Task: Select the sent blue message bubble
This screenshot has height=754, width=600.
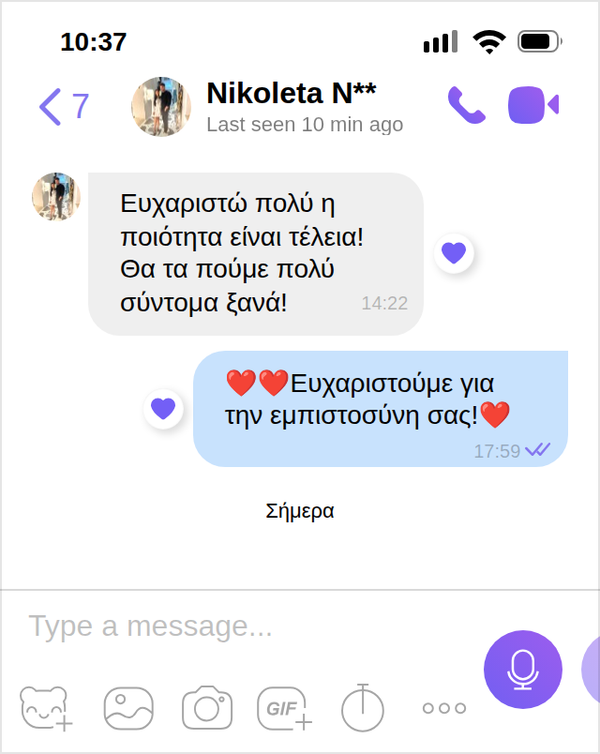Action: click(380, 409)
